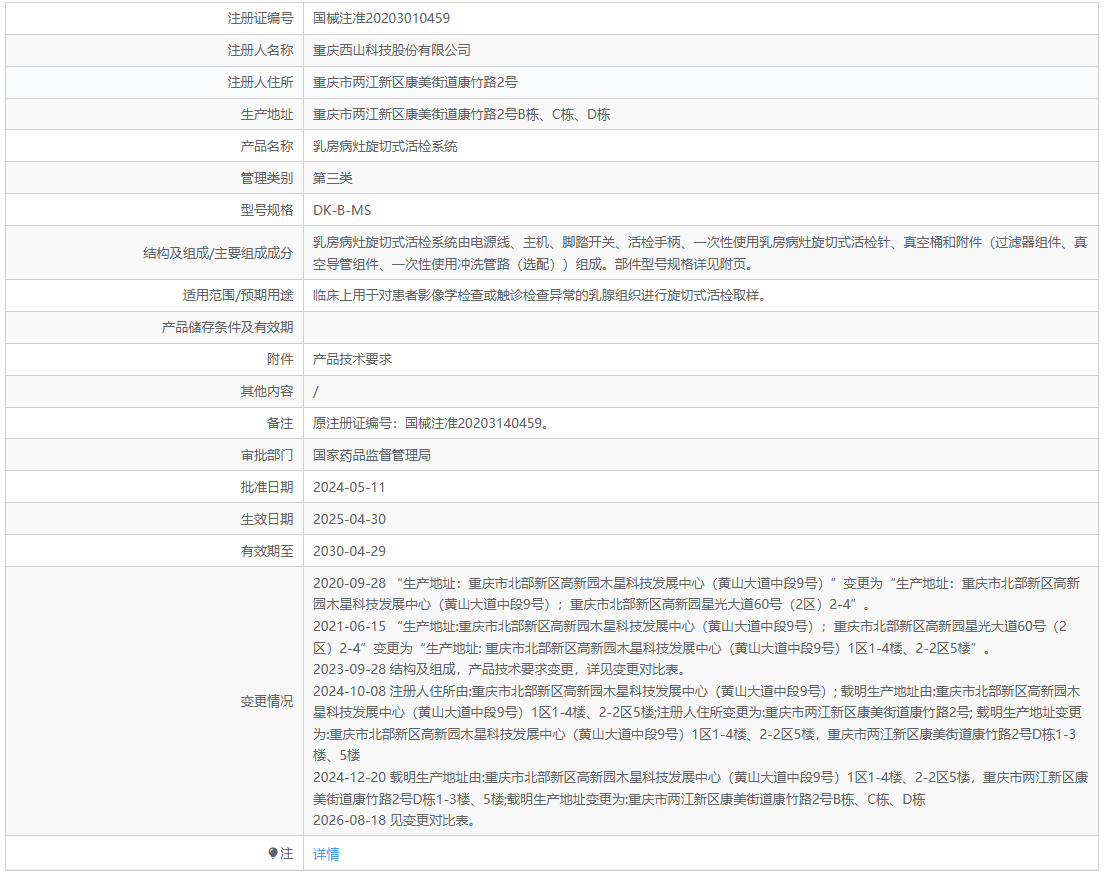
Task: Select model value DK-B-MS
Action: pos(341,210)
